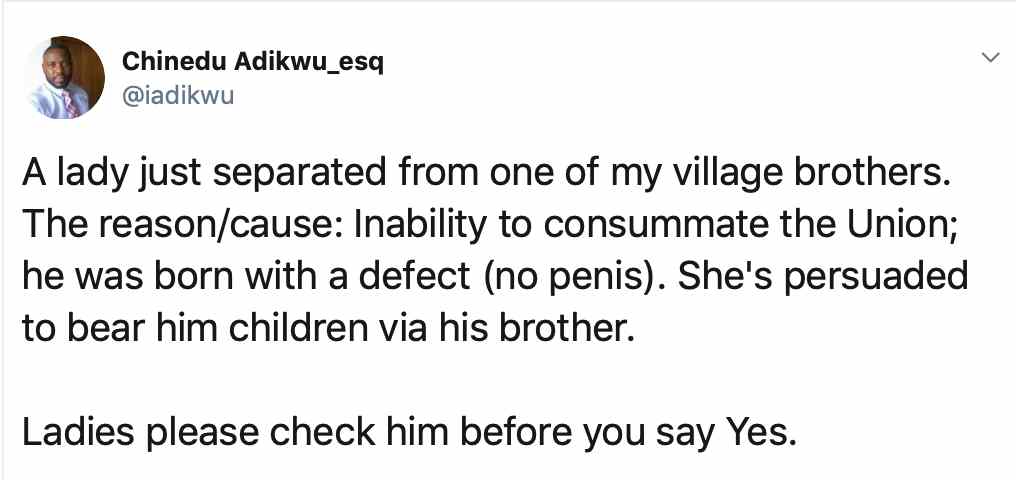The width and height of the screenshot is (1016, 480).
Task: Open the tweet options chevron menu
Action: click(990, 58)
